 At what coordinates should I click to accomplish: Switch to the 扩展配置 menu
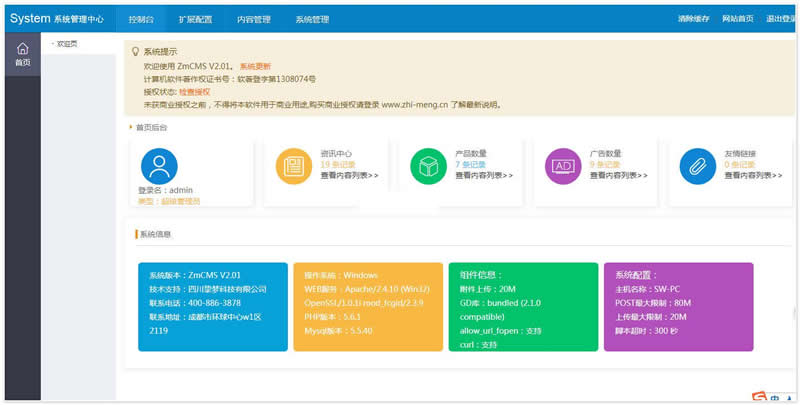[x=196, y=18]
